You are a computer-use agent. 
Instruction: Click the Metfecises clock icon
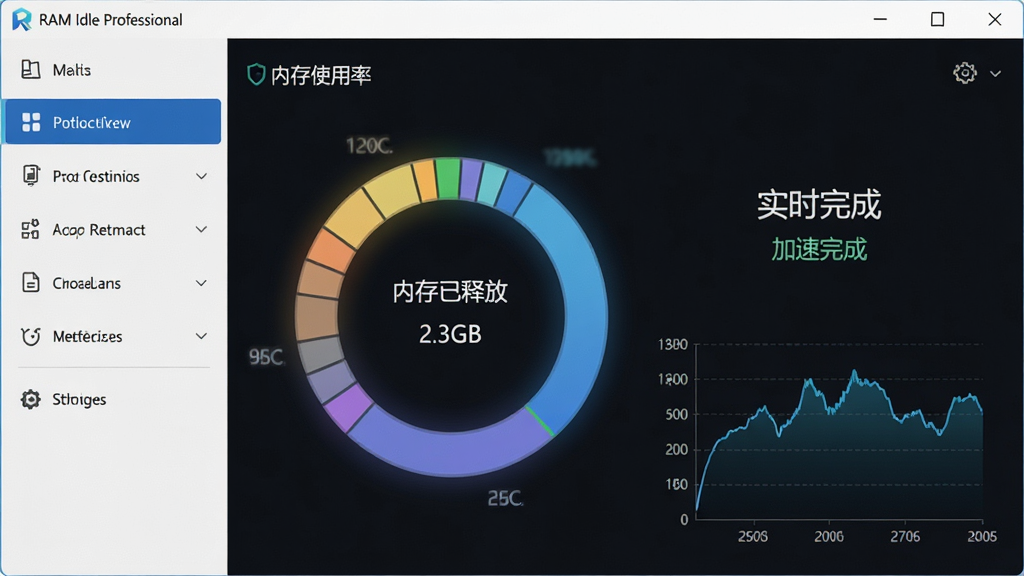point(31,336)
